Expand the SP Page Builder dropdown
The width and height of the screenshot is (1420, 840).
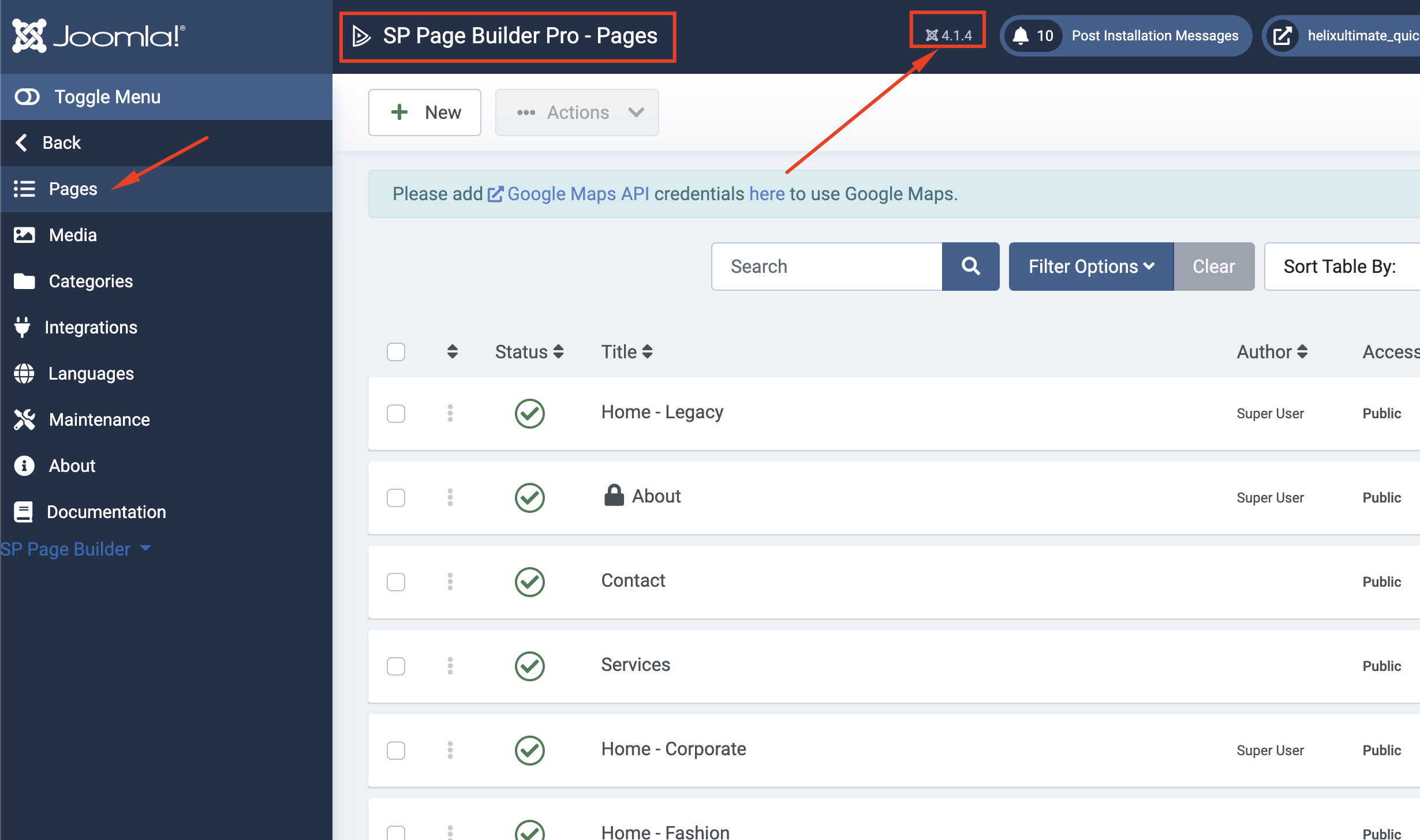[76, 549]
